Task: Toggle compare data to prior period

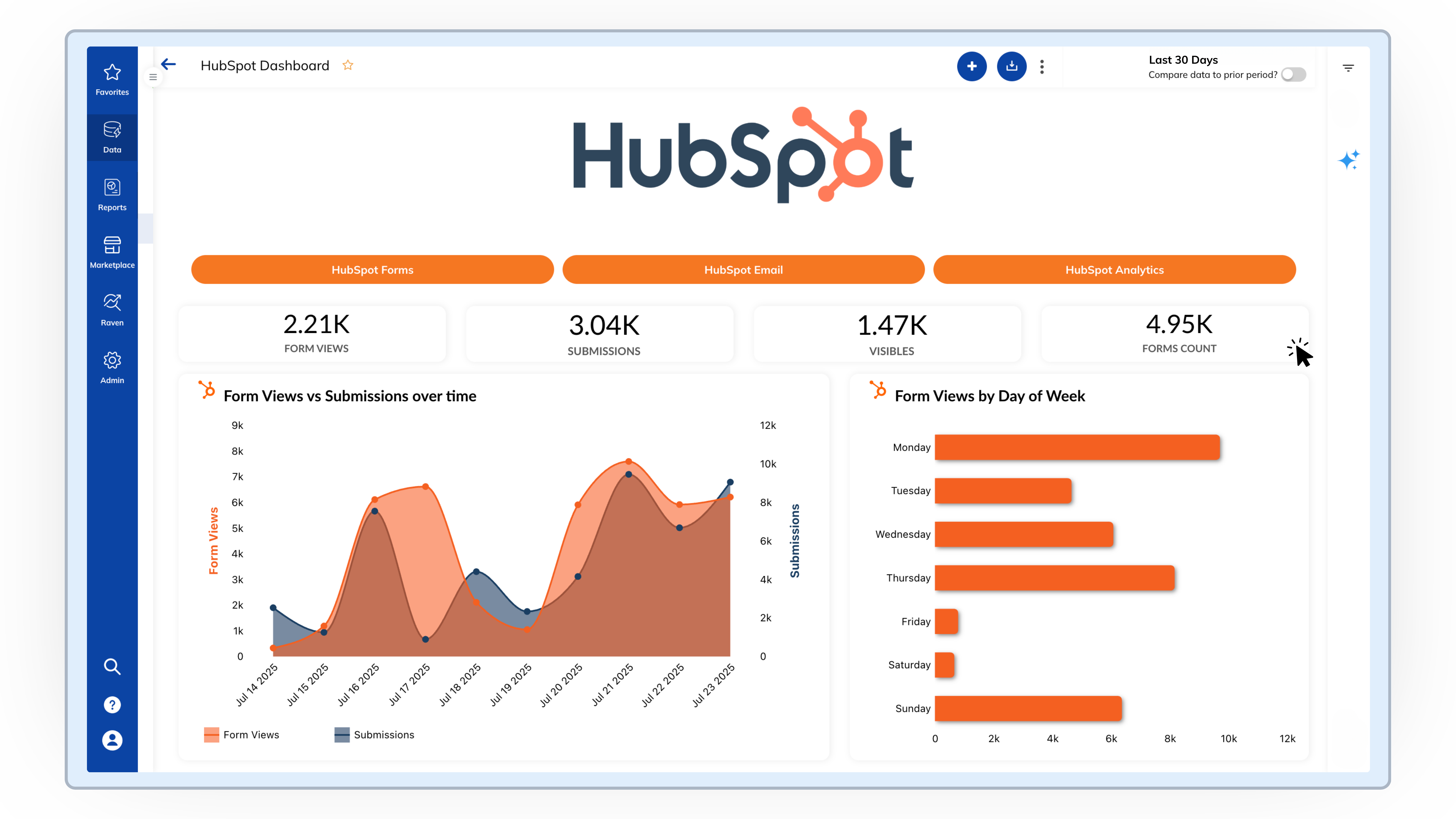Action: click(x=1293, y=75)
